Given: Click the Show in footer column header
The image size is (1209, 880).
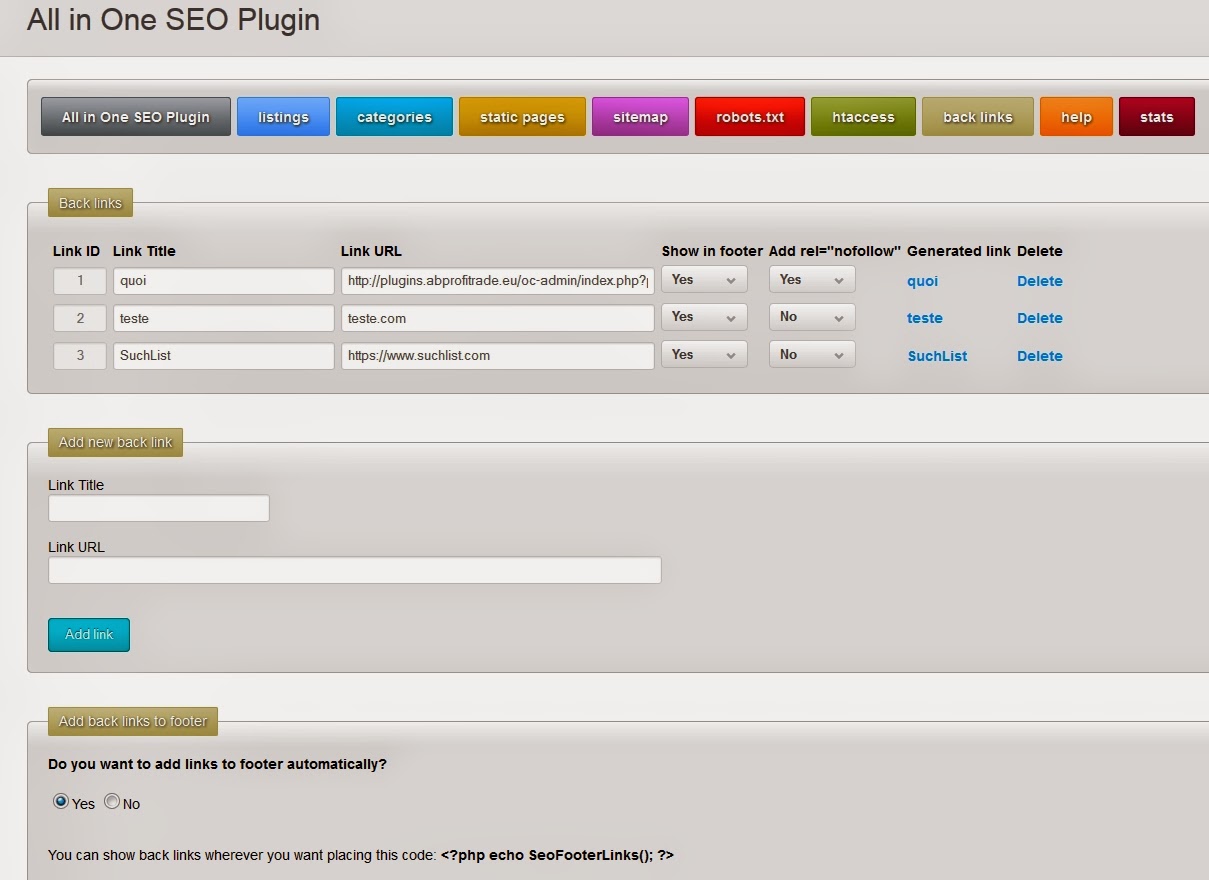Looking at the screenshot, I should pyautogui.click(x=712, y=251).
